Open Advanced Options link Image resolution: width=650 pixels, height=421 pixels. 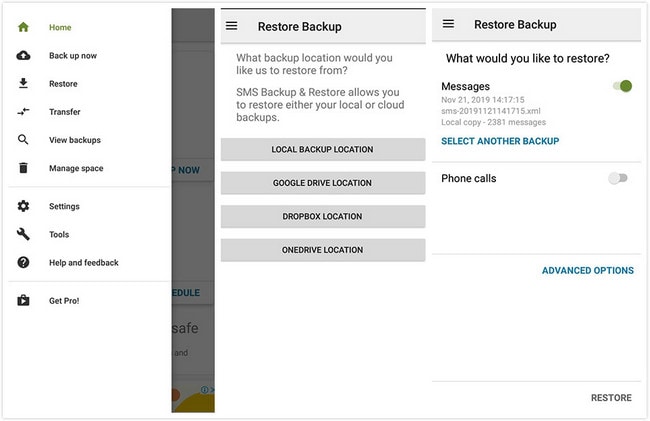coord(588,271)
